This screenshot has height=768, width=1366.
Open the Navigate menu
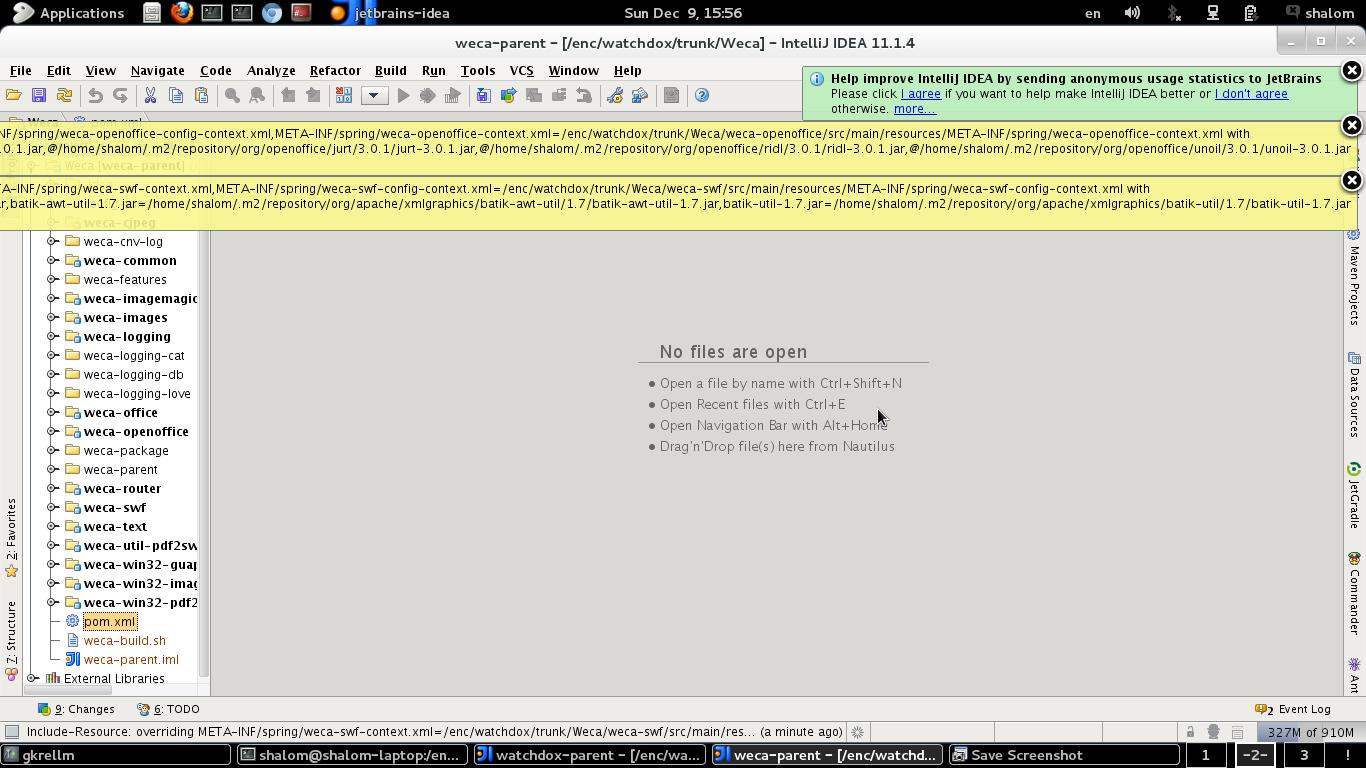(x=157, y=70)
